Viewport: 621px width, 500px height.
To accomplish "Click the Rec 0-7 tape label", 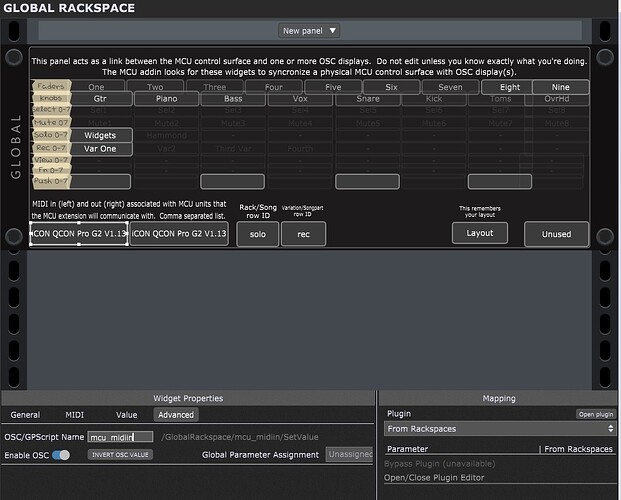I will pyautogui.click(x=51, y=148).
